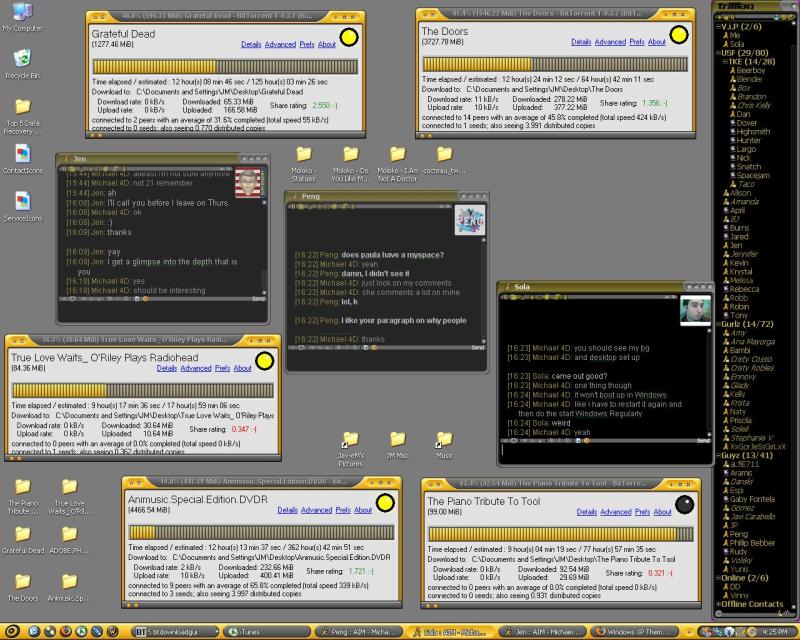Image resolution: width=800 pixels, height=640 pixels.
Task: Collapse the Online contact group
Action: point(718,578)
